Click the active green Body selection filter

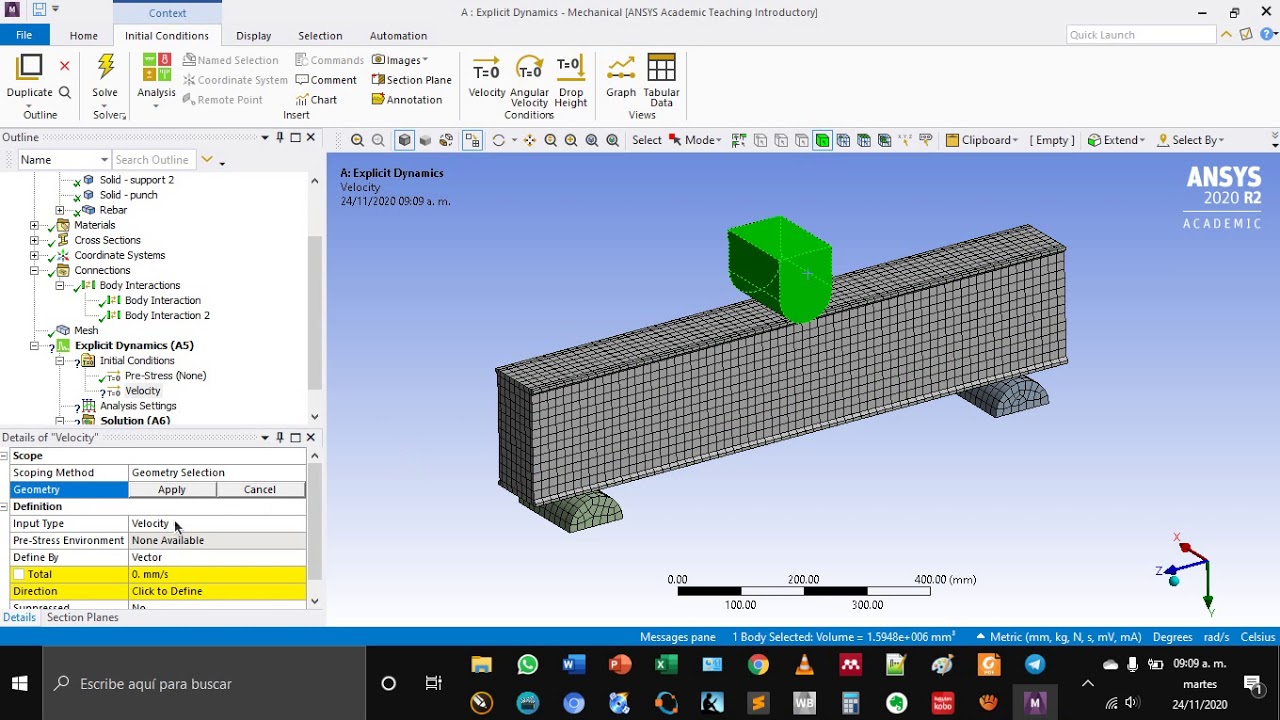tap(822, 140)
